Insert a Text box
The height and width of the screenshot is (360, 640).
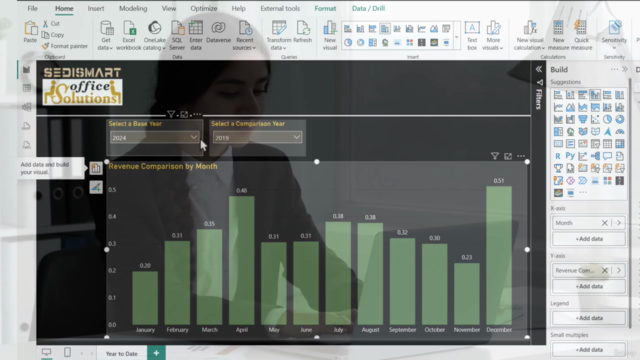pos(472,36)
